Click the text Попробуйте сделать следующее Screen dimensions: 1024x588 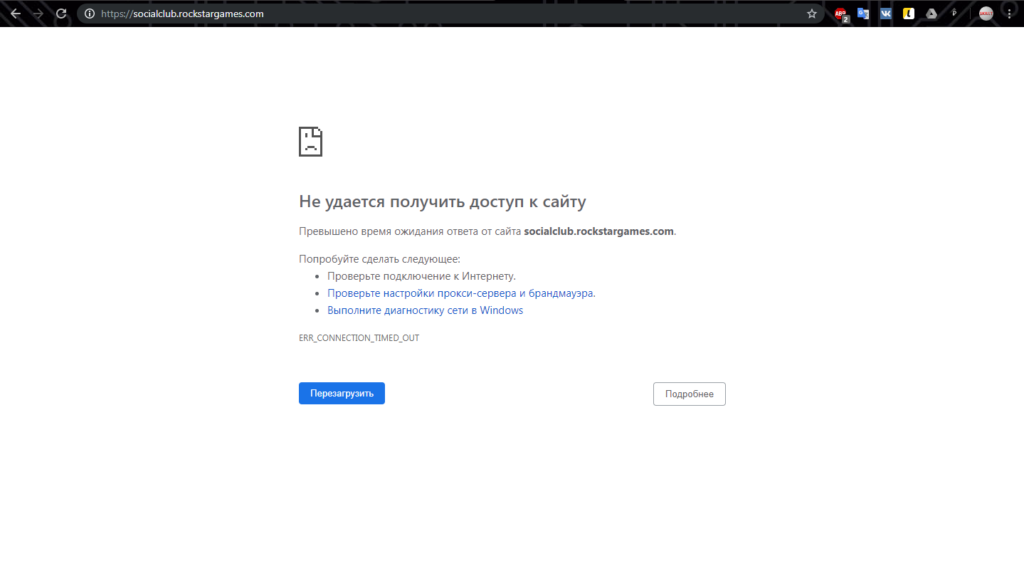[x=379, y=259]
